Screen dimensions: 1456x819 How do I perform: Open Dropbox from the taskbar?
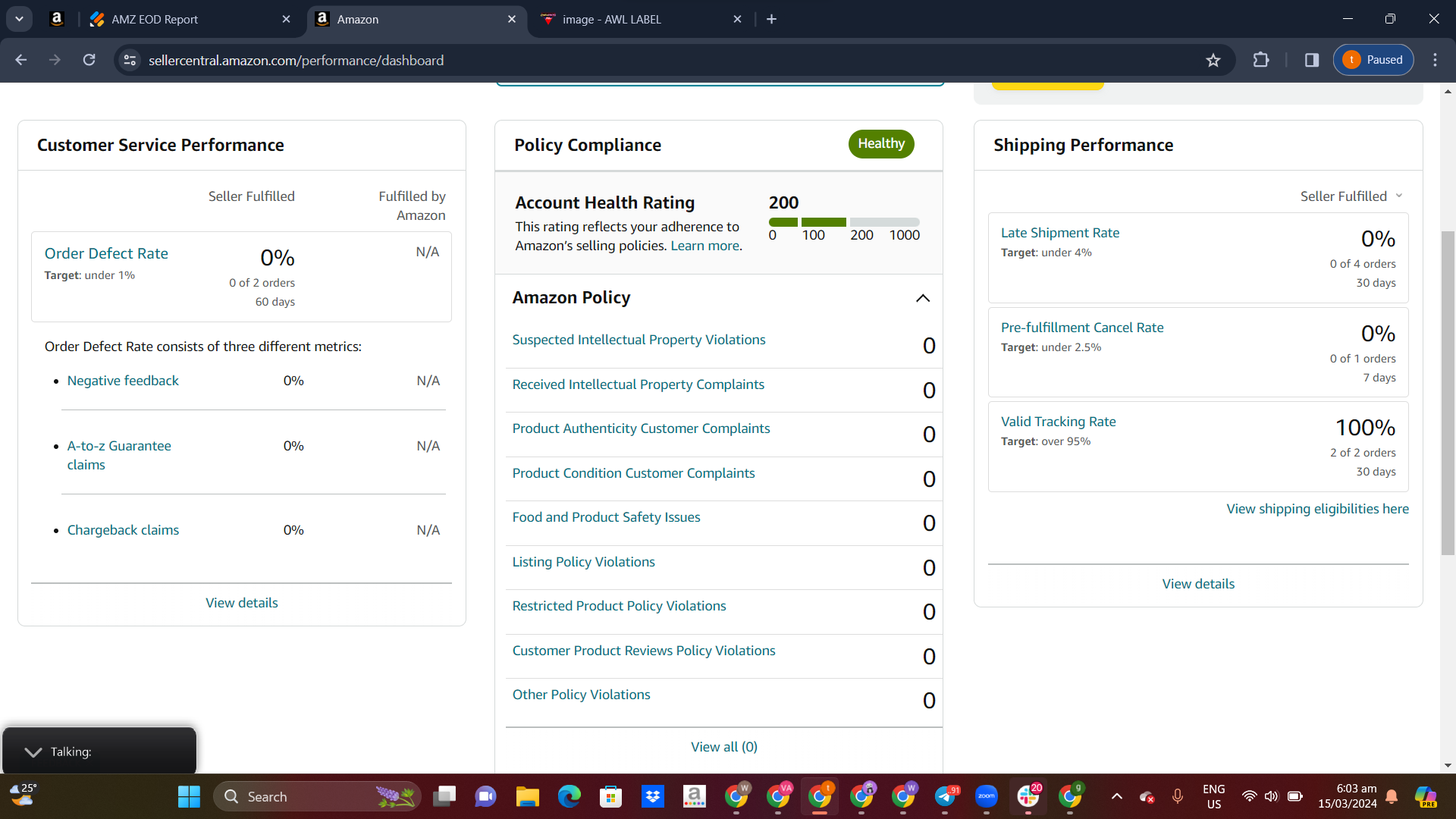652,797
